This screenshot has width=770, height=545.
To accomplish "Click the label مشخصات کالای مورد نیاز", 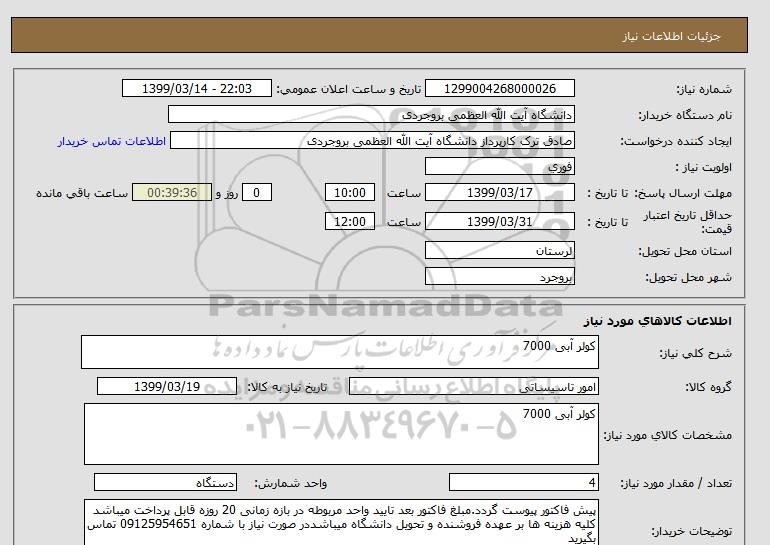I will [667, 435].
